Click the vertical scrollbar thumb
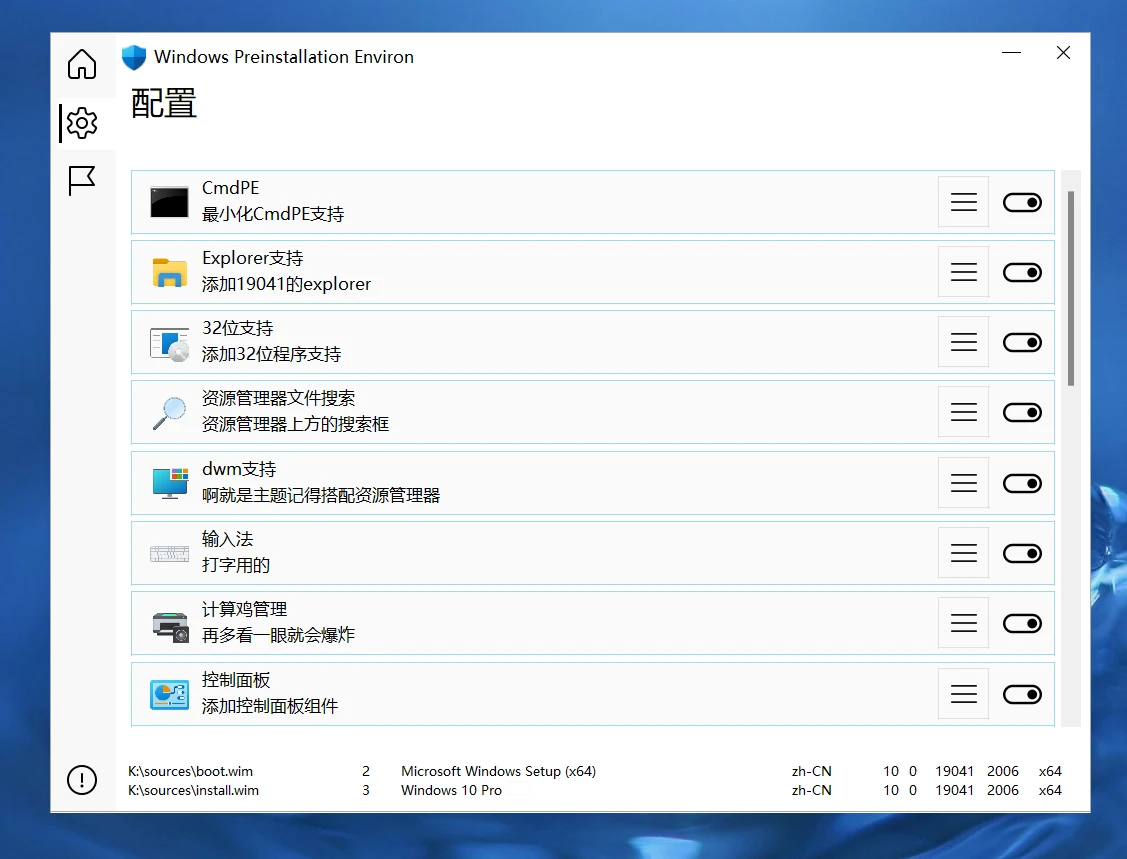This screenshot has height=859, width=1127. [1071, 289]
